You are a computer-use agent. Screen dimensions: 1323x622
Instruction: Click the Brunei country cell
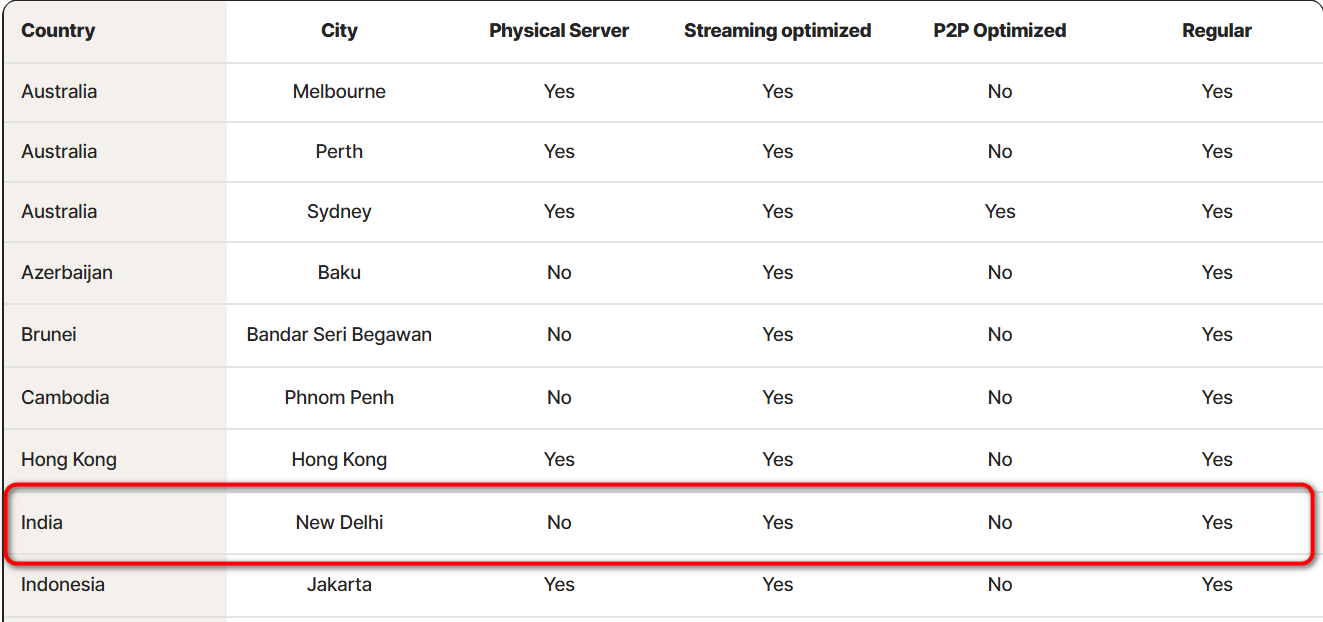49,335
